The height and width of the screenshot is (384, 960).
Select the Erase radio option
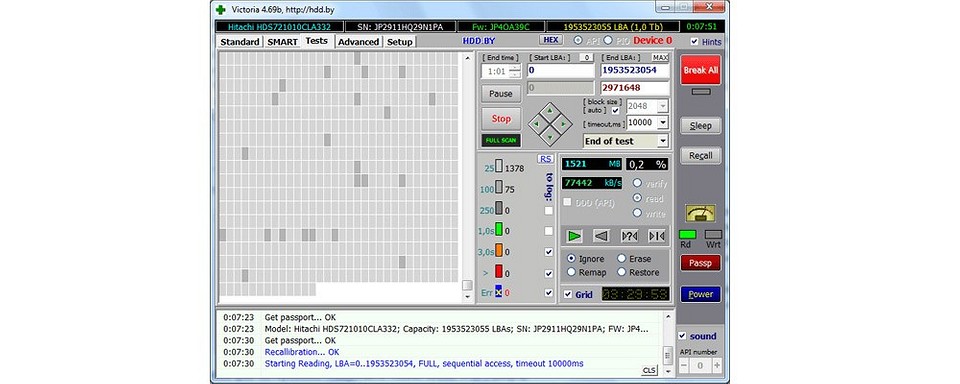click(621, 259)
